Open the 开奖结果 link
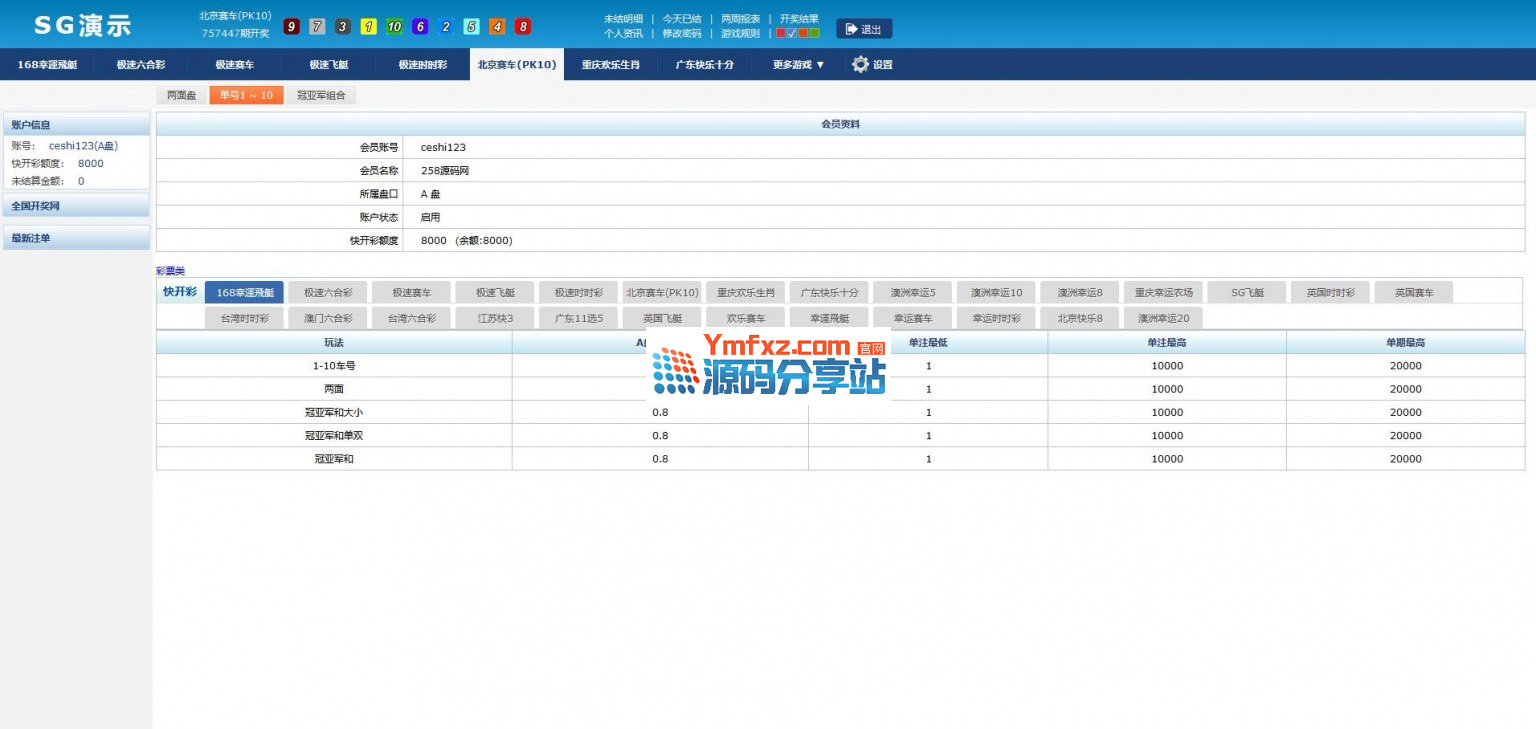 click(x=798, y=19)
